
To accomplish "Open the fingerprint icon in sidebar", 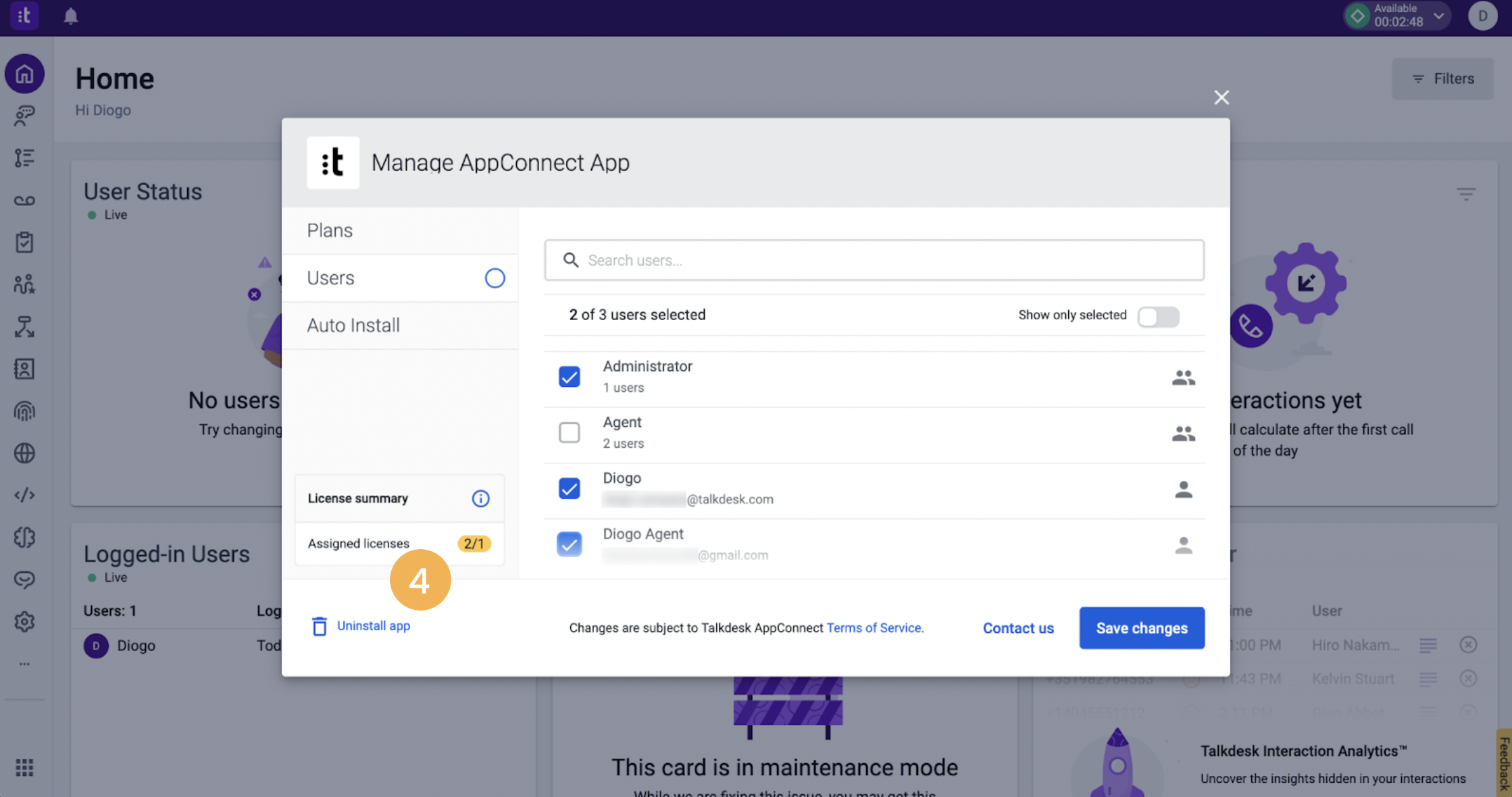I will [24, 411].
